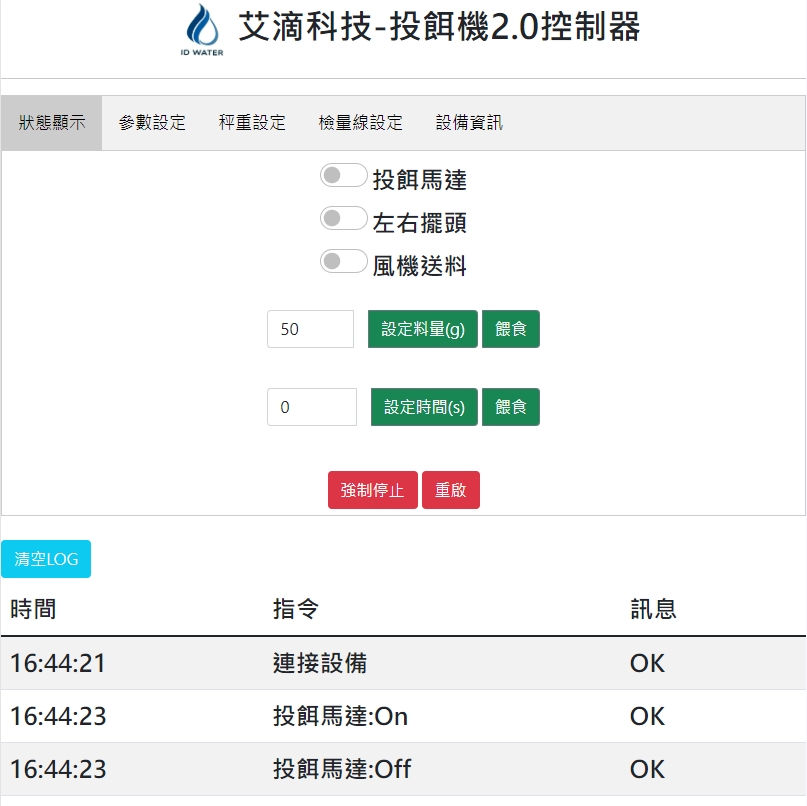Click the ID WATER logo
This screenshot has width=807, height=806.
[202, 30]
